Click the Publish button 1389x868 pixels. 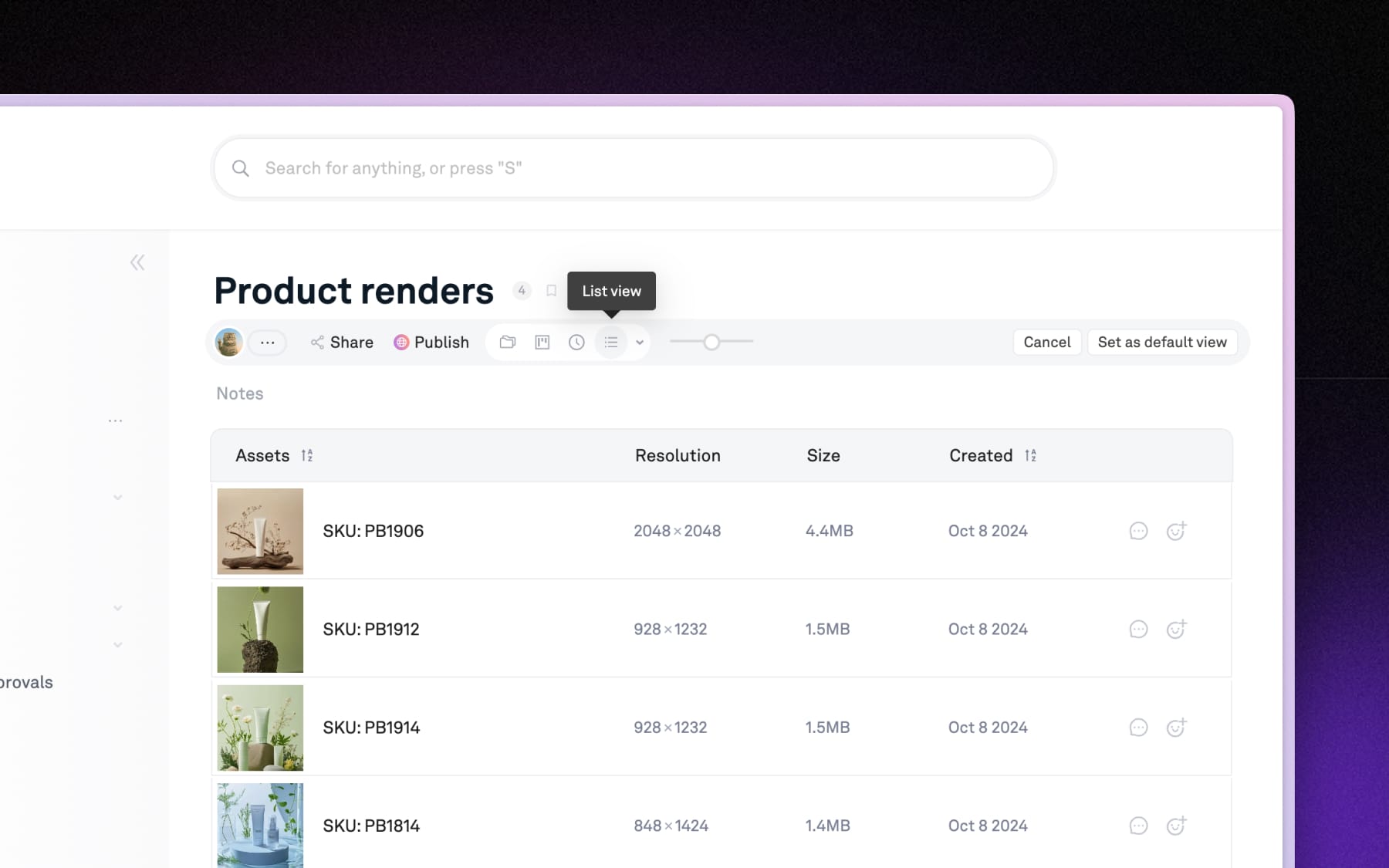(x=431, y=343)
